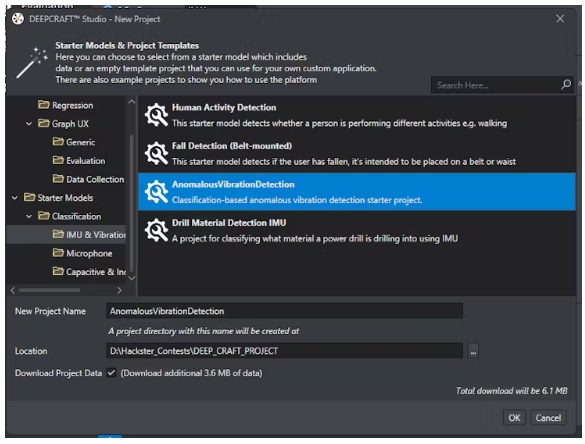Select the Human Activity Detection gear icon
The image size is (585, 444).
click(156, 115)
